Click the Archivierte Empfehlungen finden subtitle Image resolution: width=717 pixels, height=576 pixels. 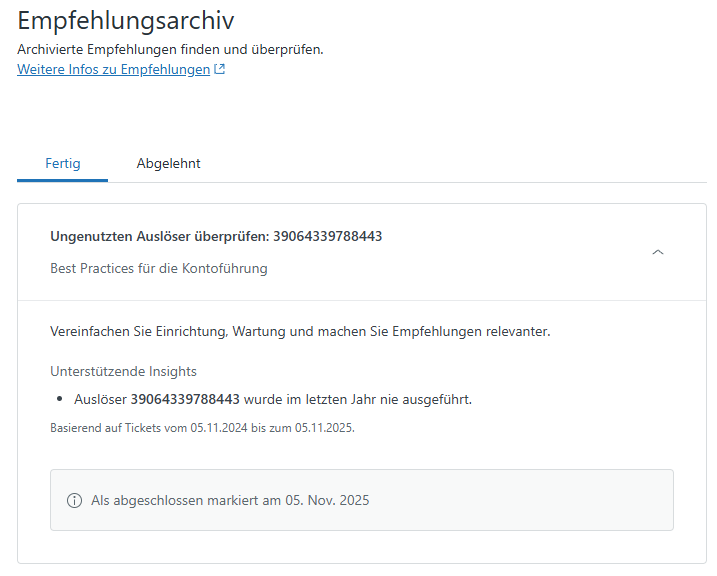[170, 49]
